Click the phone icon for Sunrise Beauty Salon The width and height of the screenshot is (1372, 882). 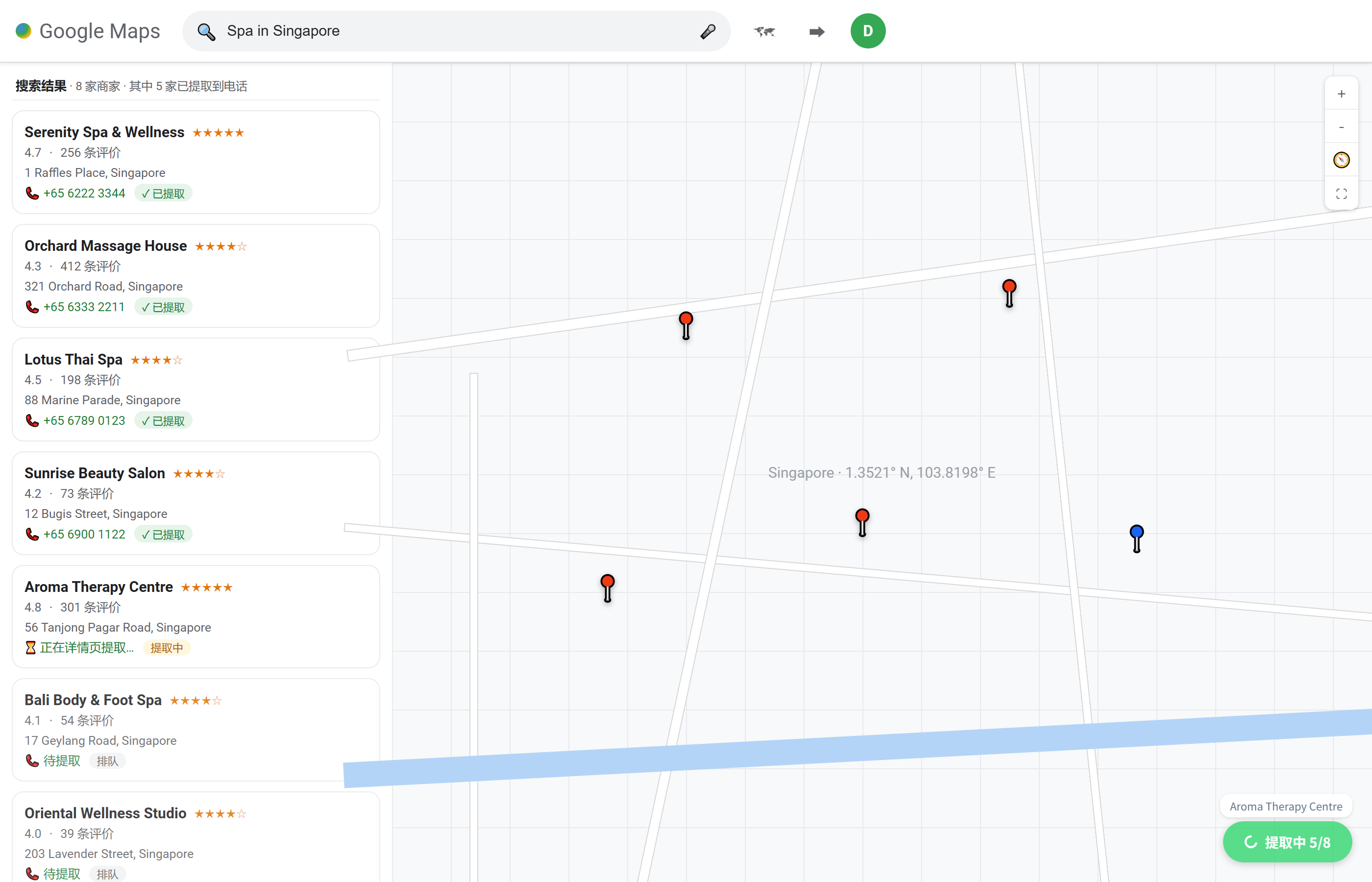click(x=32, y=535)
